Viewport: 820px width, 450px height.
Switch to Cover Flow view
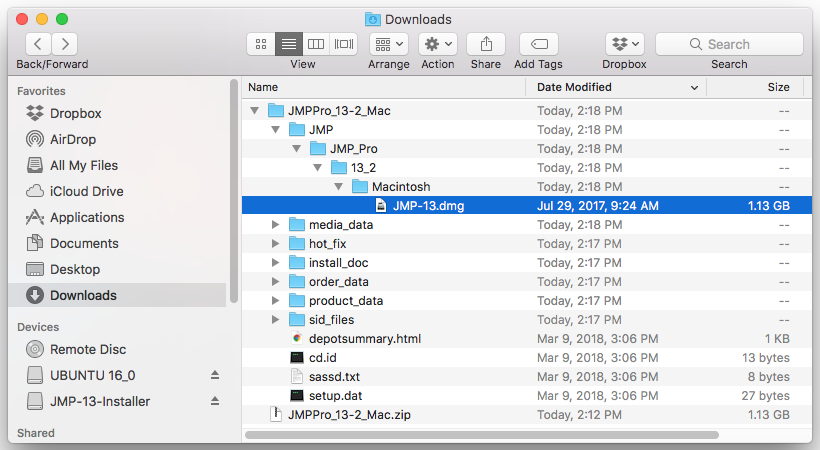(x=344, y=44)
